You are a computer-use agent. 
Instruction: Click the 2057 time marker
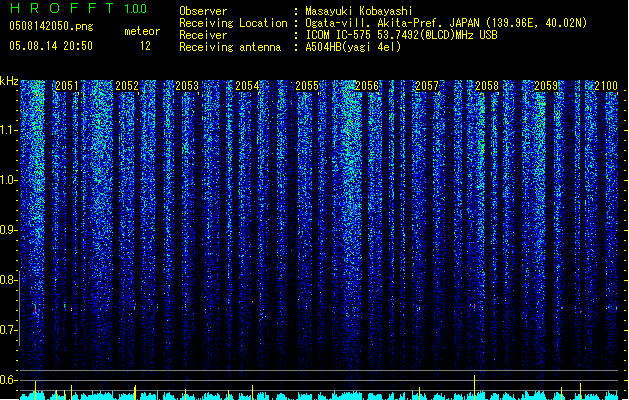coord(427,85)
